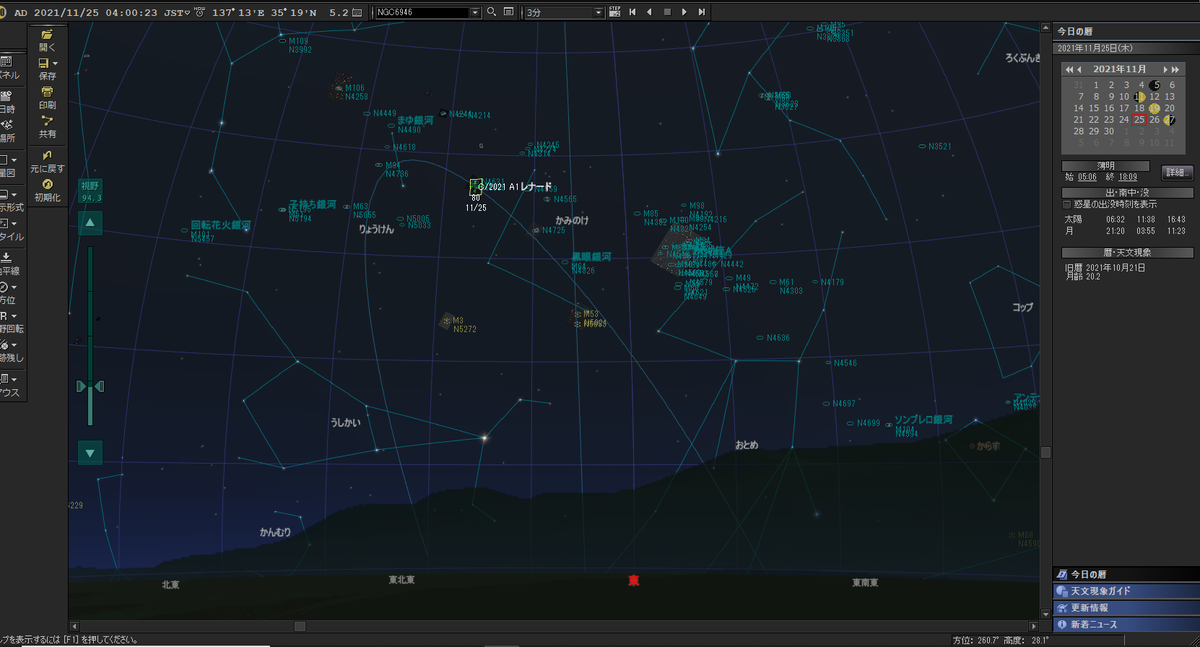Go to previous month in the calendar
The image size is (1200, 647).
[x=1079, y=68]
